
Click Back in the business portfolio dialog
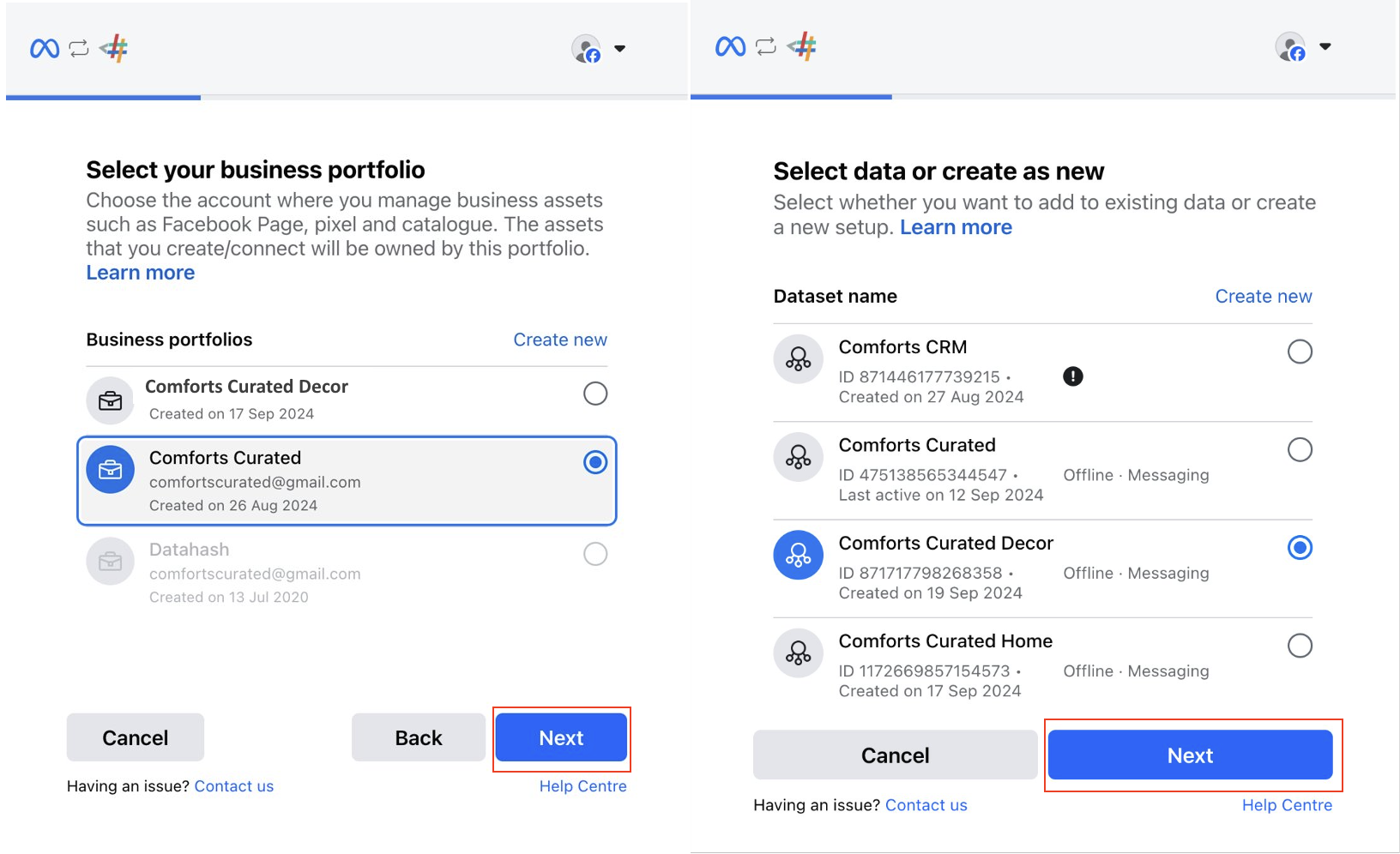click(419, 737)
